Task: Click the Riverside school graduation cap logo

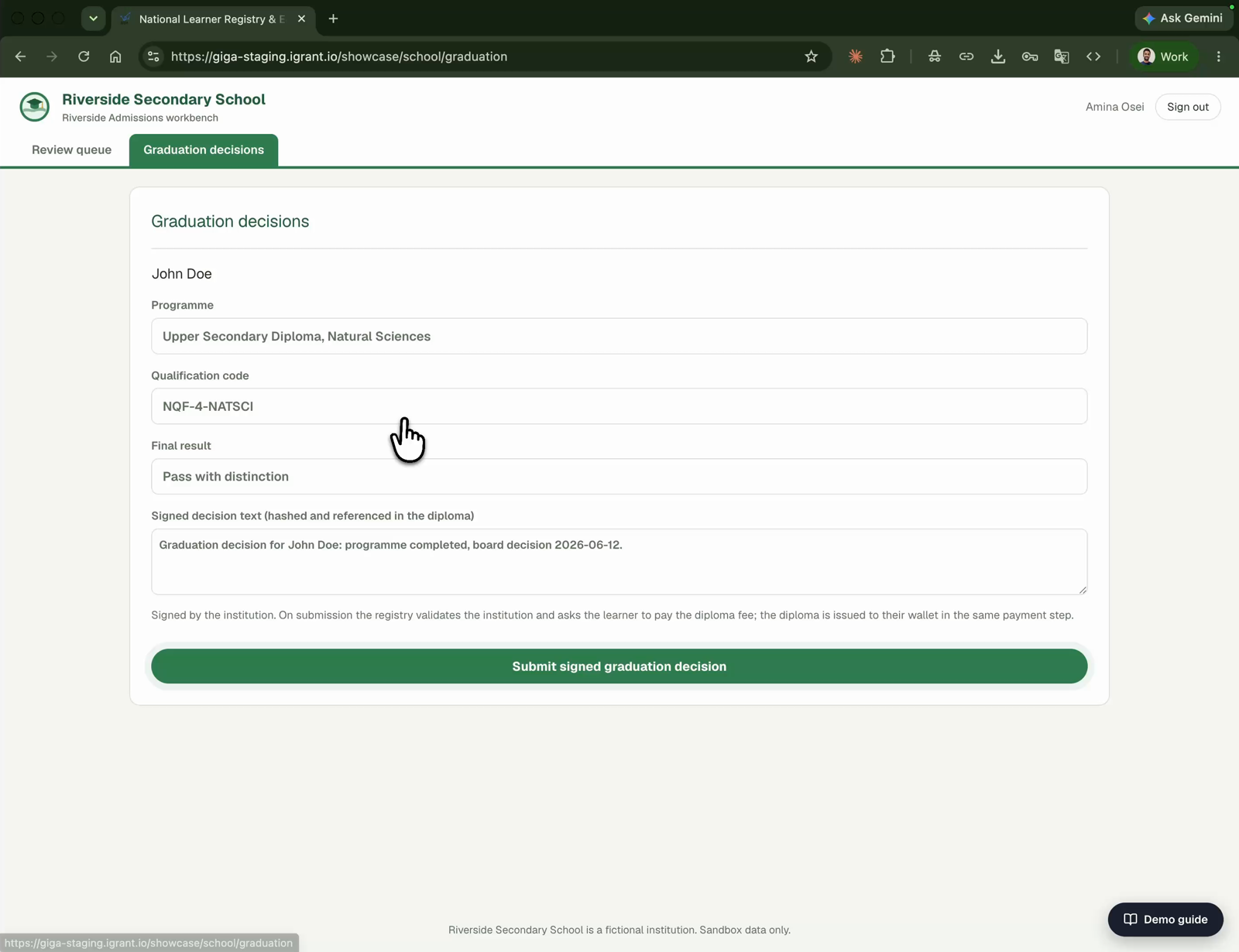Action: click(x=34, y=107)
